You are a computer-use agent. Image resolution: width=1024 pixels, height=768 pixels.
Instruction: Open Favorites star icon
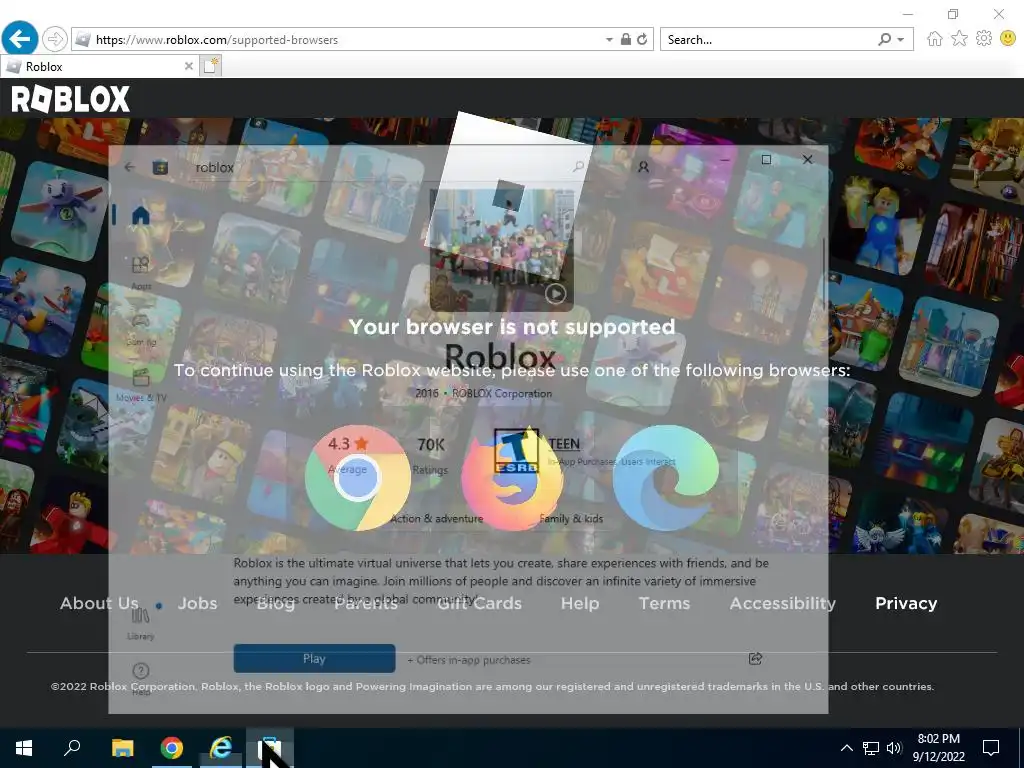coord(959,39)
